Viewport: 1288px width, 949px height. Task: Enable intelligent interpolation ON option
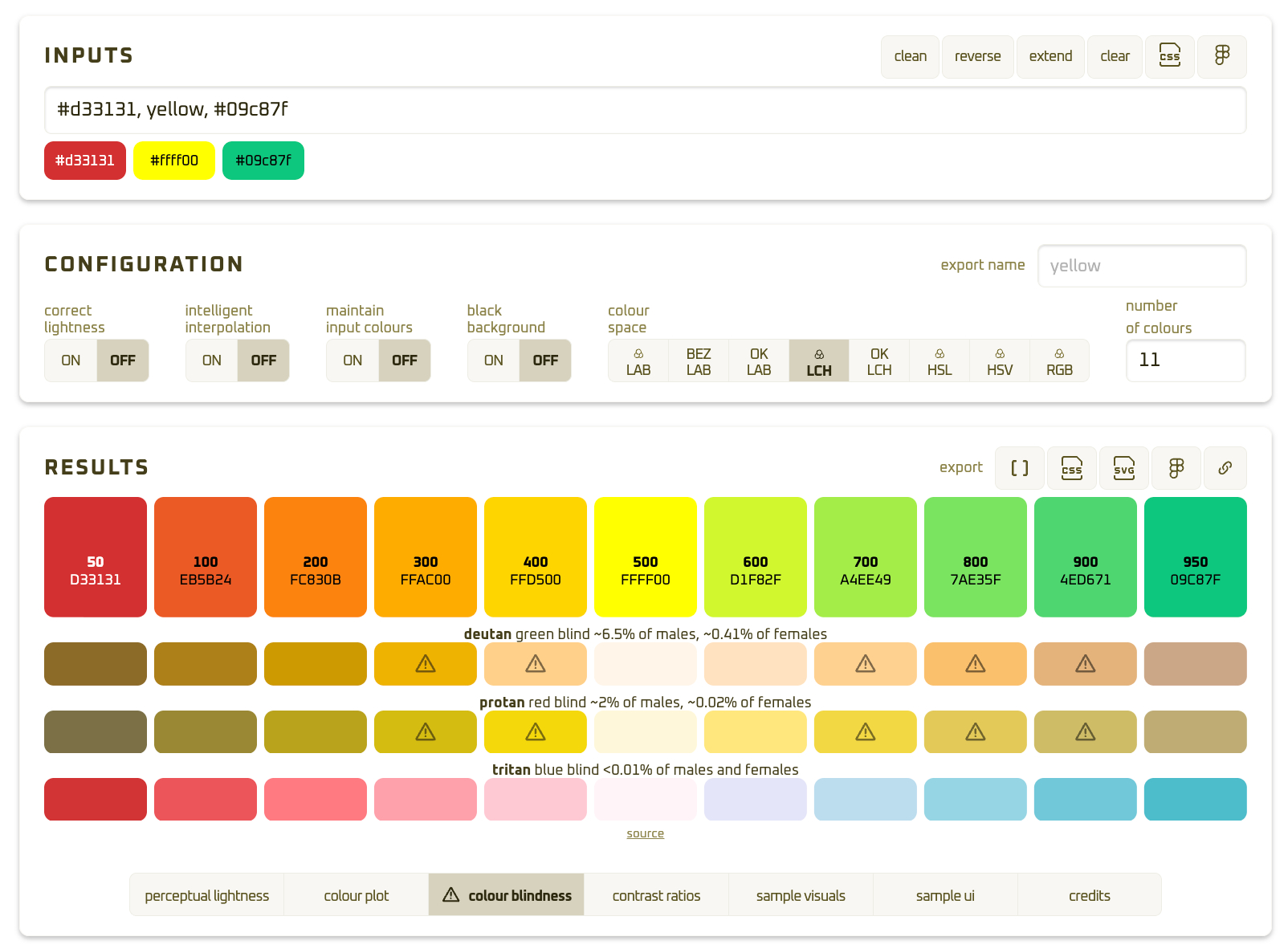[x=212, y=360]
